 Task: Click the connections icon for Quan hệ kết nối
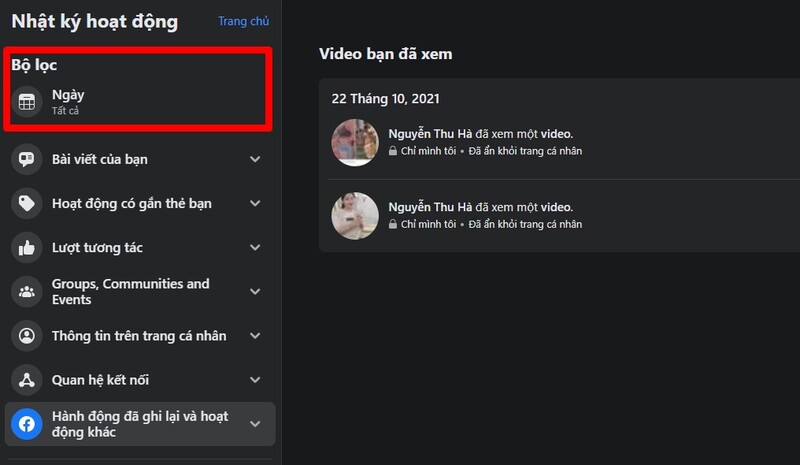click(27, 380)
